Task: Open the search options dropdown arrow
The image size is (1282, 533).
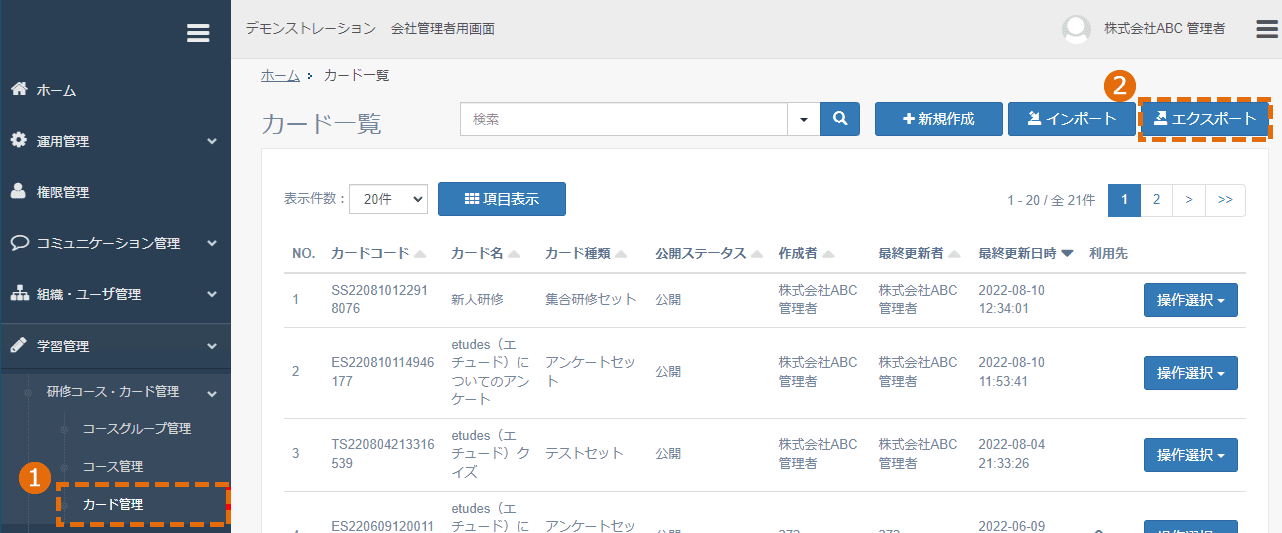Action: click(x=804, y=119)
